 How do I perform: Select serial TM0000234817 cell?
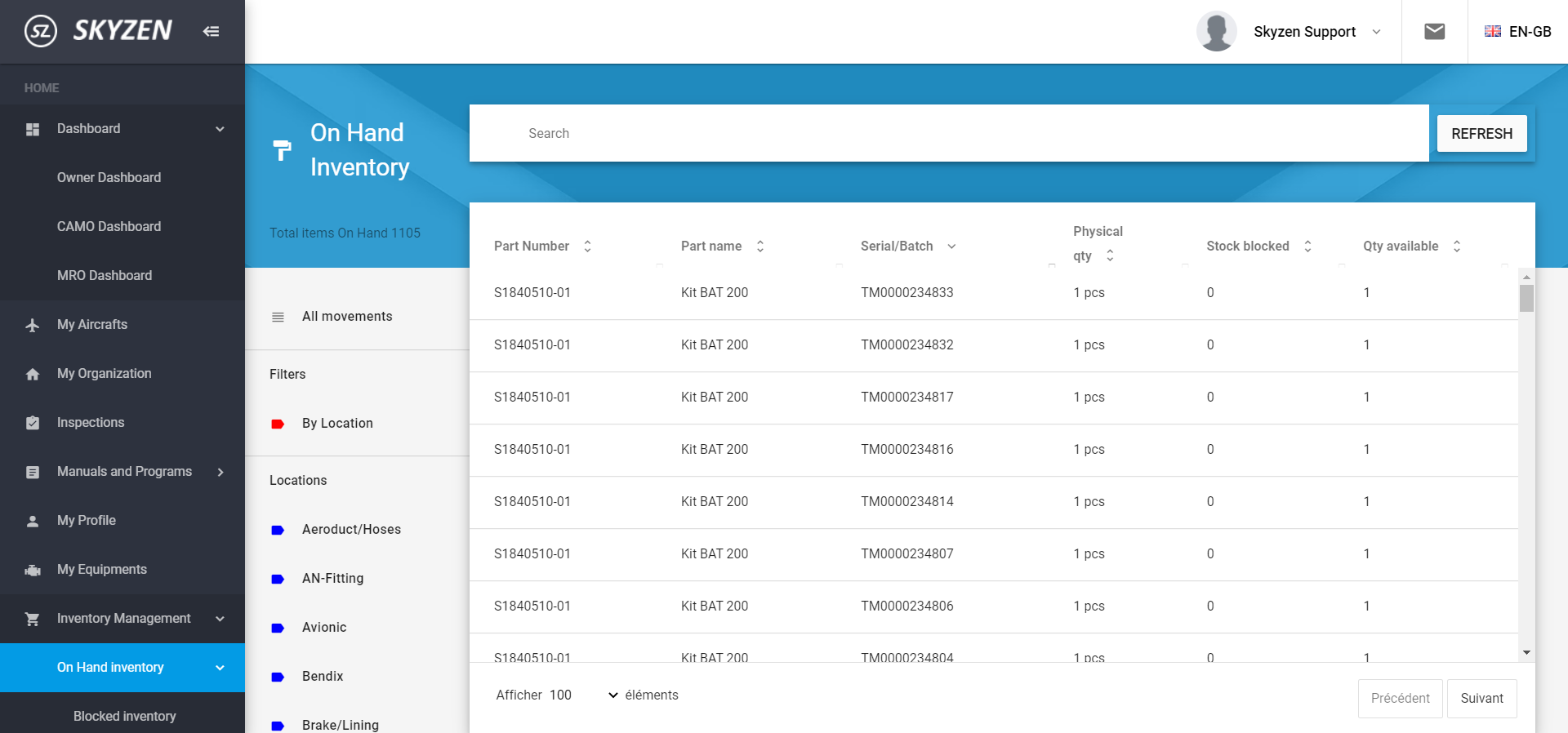906,397
